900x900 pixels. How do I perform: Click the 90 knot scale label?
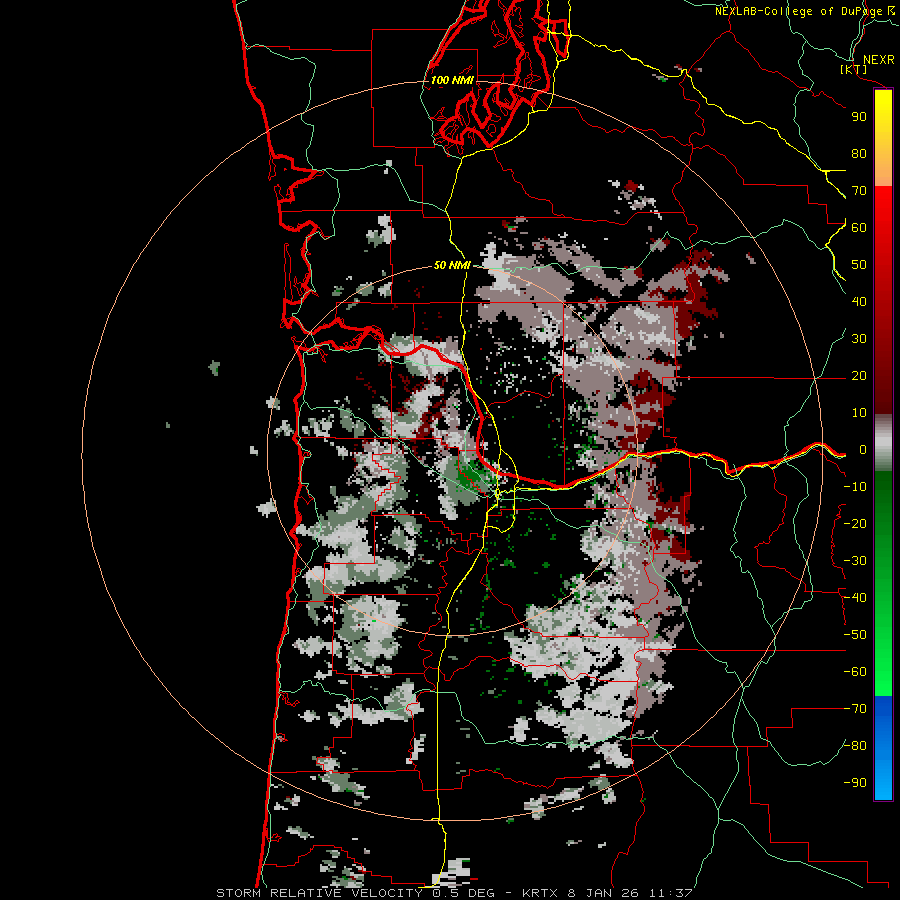(859, 117)
